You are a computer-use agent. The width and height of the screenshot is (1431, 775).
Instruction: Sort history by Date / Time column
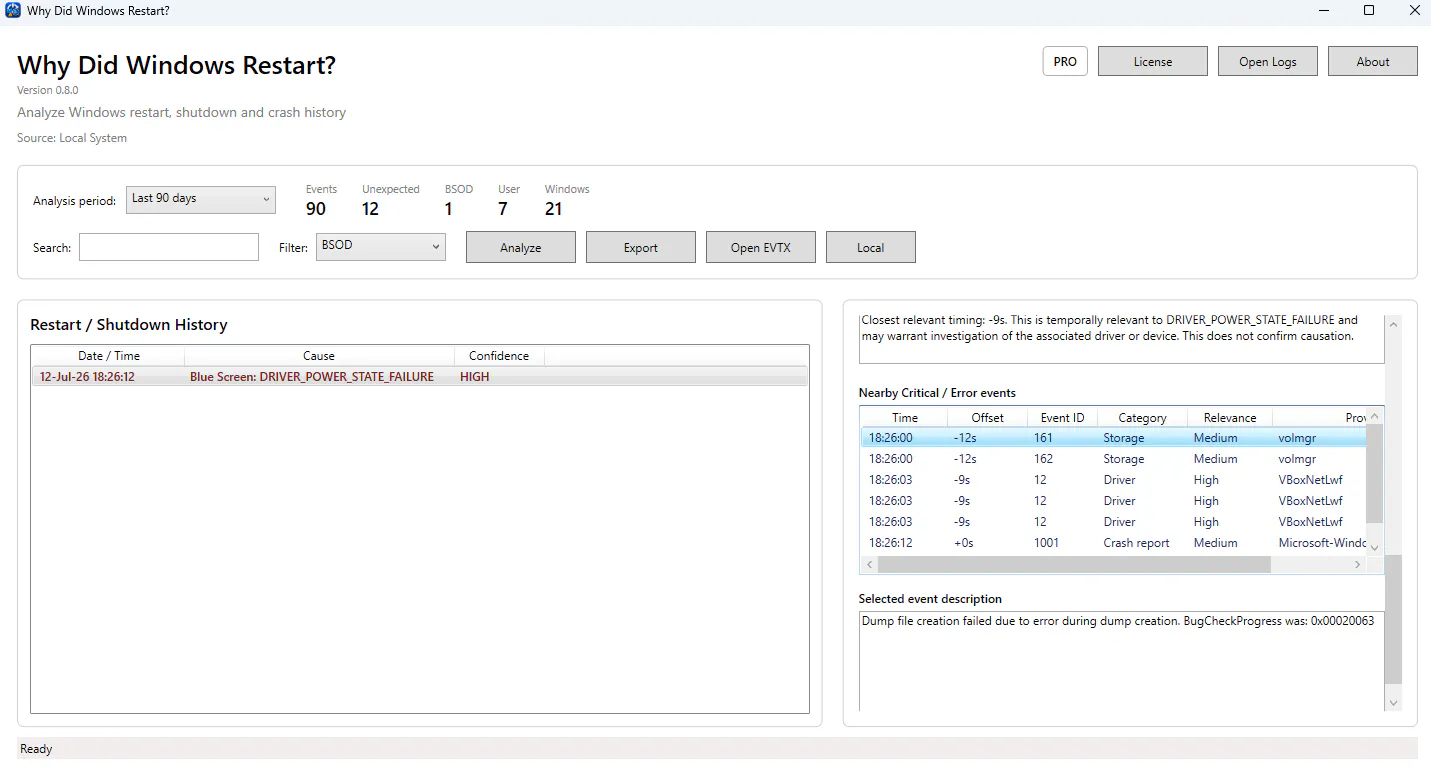click(108, 356)
